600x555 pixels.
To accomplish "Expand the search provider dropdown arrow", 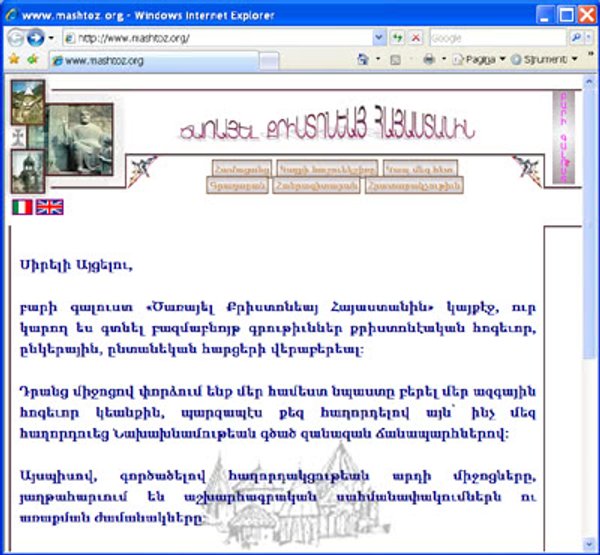I will pyautogui.click(x=591, y=38).
